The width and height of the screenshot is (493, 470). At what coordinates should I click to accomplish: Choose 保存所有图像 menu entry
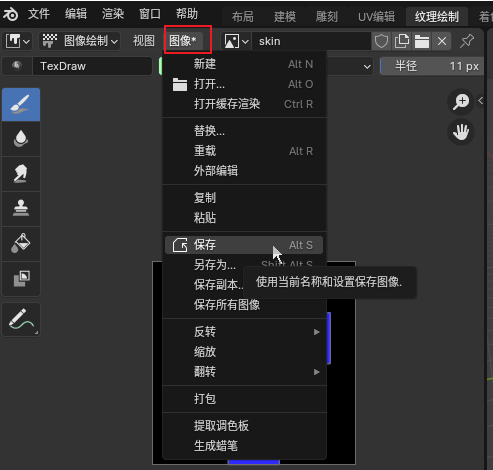point(244,305)
